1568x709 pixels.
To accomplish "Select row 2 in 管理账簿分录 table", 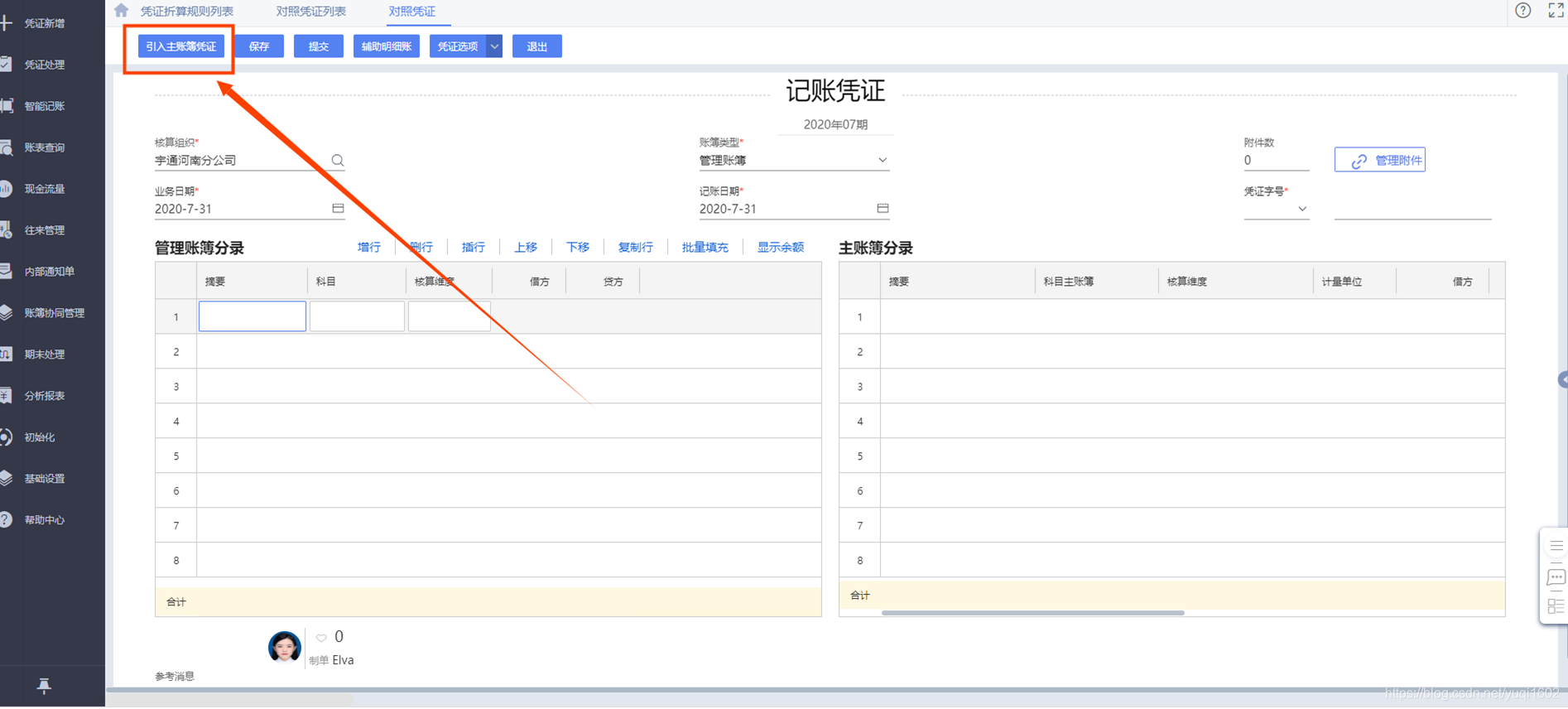I will tap(488, 352).
